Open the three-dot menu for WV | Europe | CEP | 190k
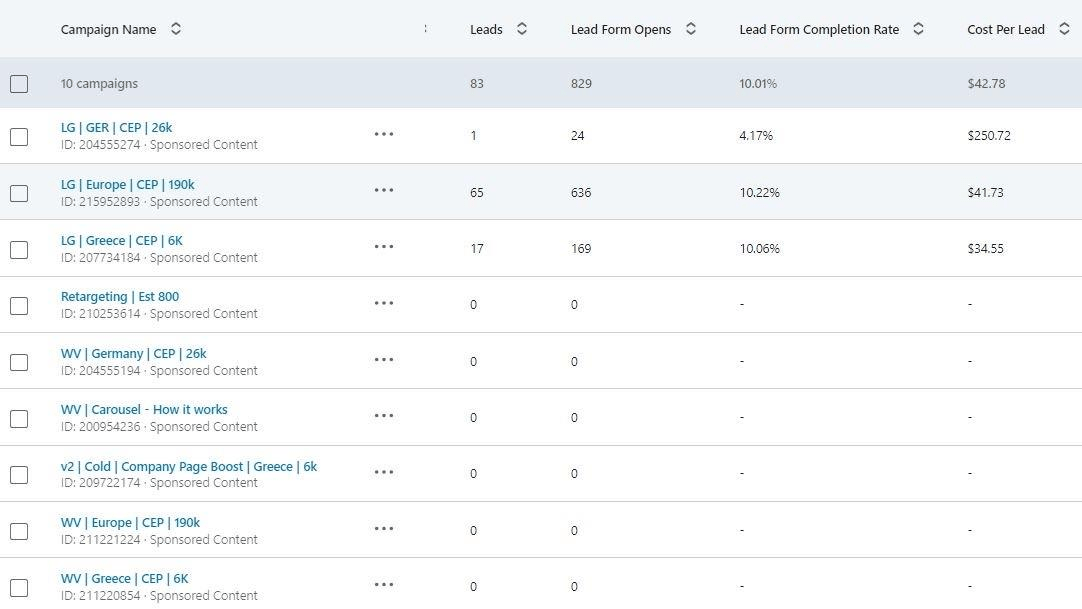The image size is (1082, 609). coord(384,529)
